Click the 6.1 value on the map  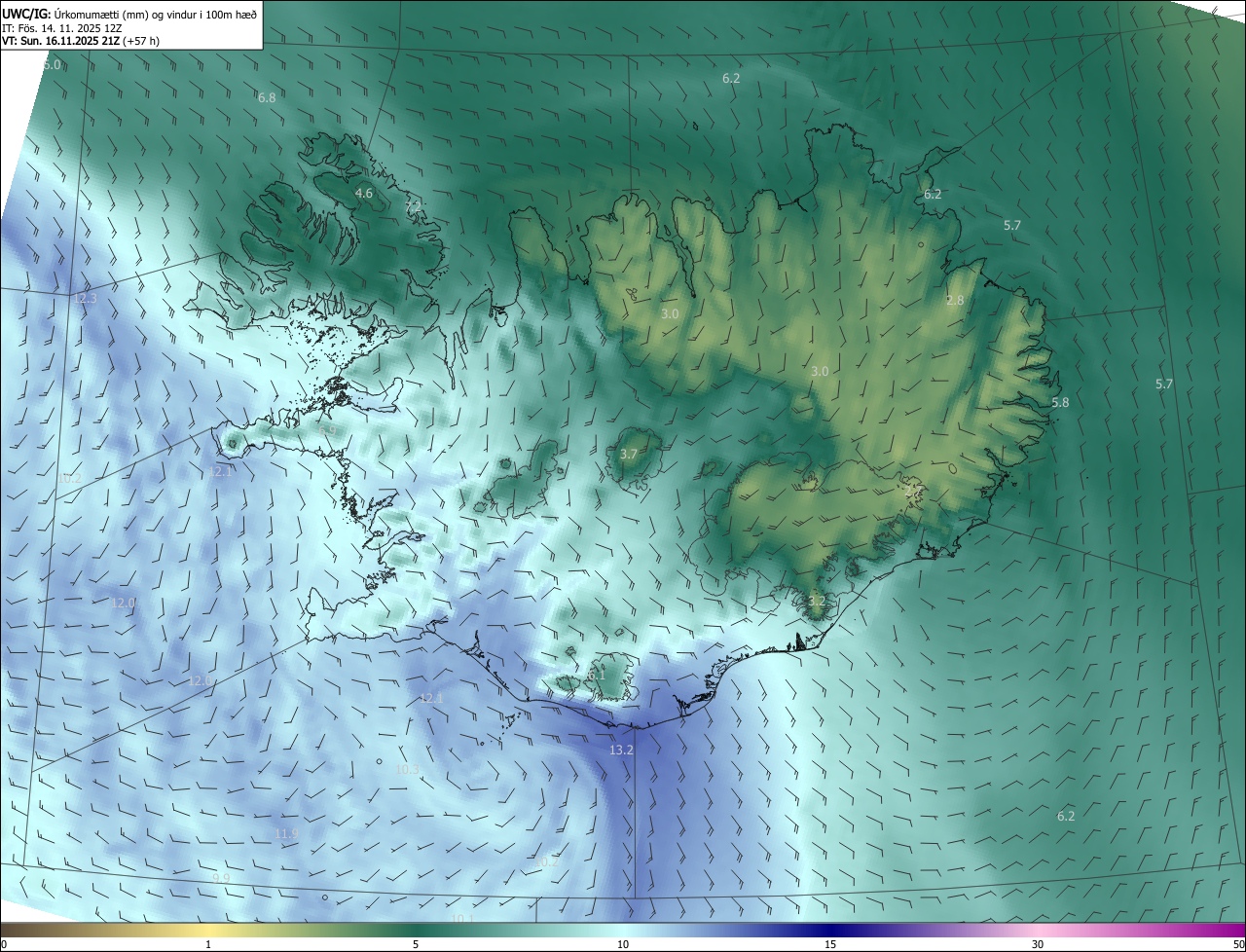click(597, 675)
